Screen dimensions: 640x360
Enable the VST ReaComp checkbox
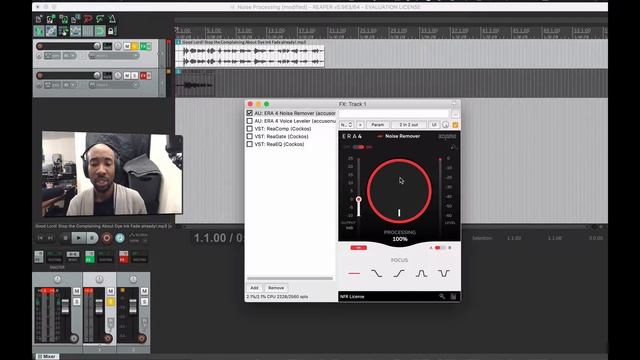click(249, 129)
